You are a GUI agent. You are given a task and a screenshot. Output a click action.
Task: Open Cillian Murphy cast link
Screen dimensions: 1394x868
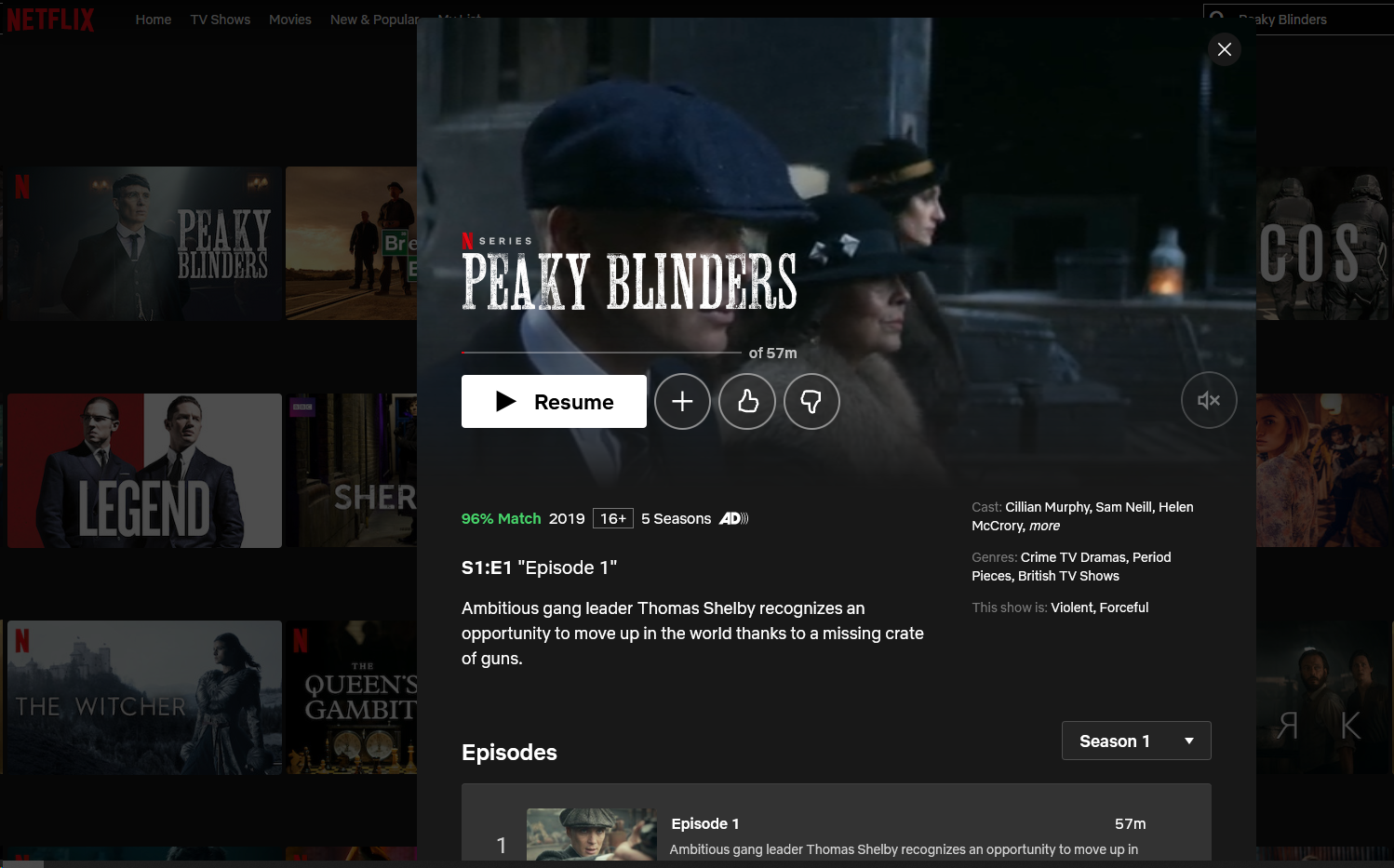coord(1047,507)
